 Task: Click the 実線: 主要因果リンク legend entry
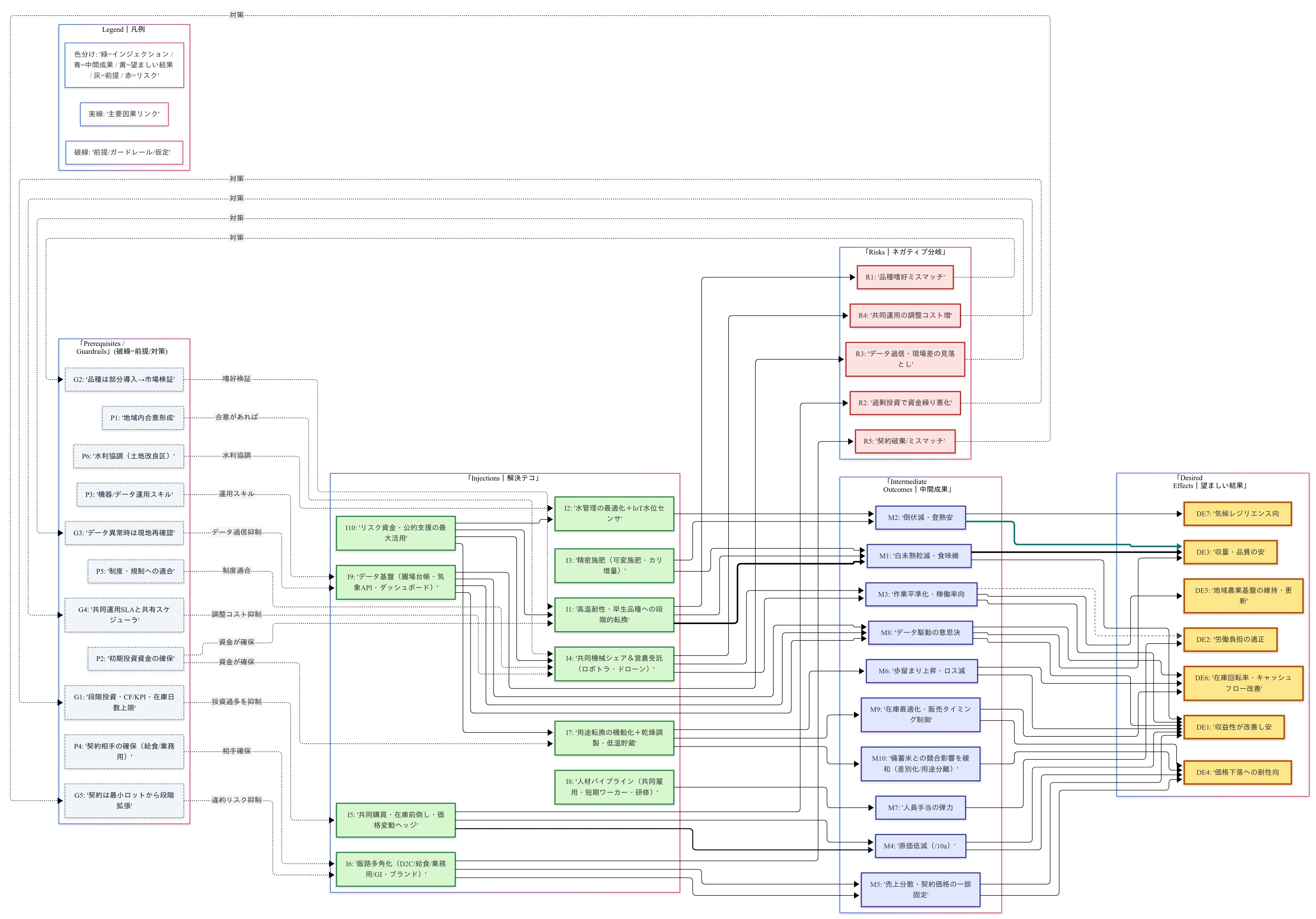[124, 114]
